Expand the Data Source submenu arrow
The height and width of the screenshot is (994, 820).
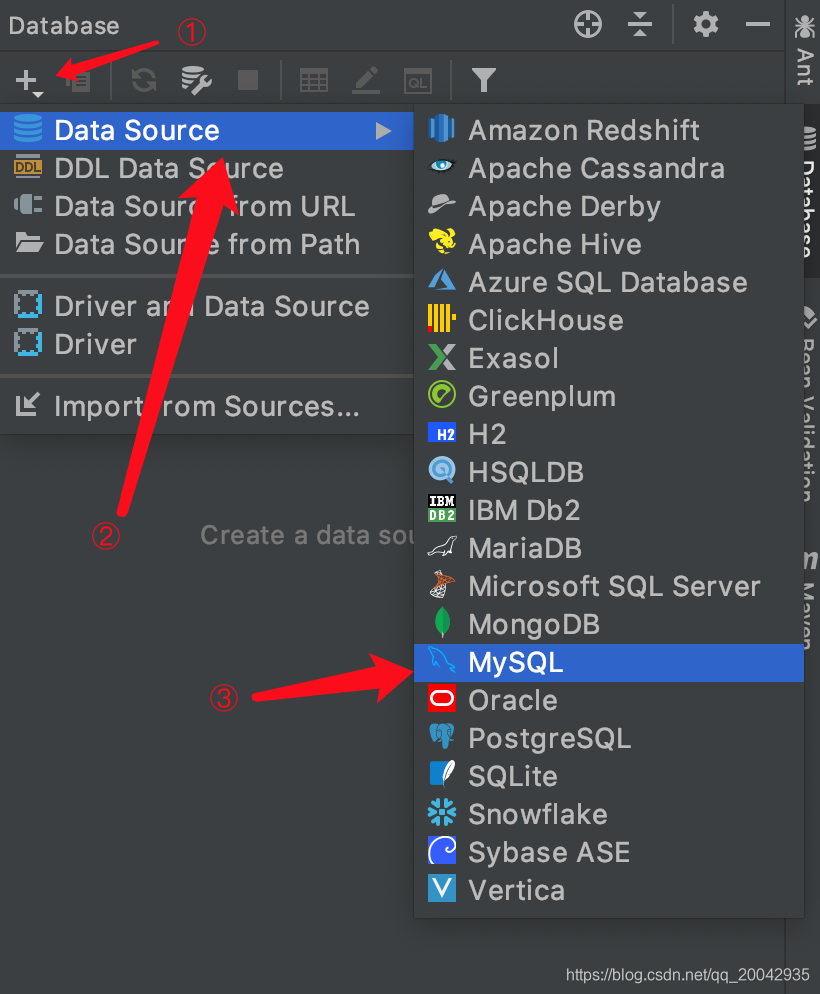[383, 131]
